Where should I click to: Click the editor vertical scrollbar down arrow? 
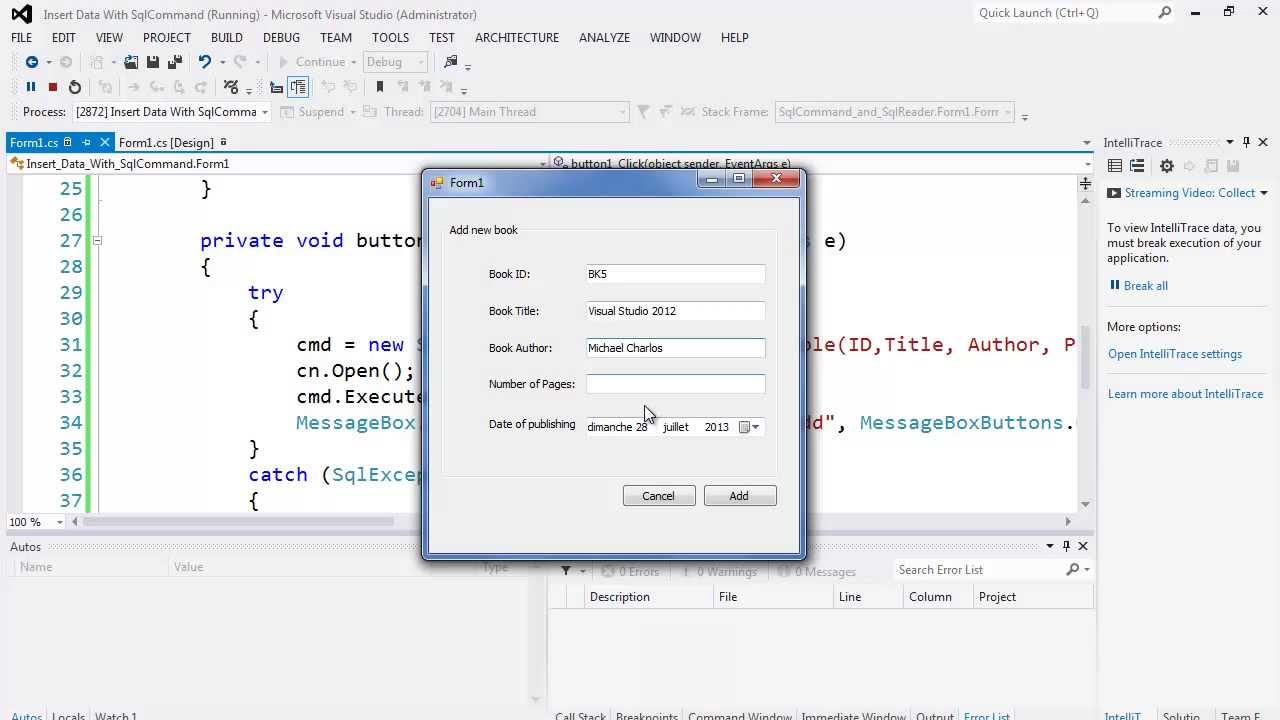[1086, 505]
